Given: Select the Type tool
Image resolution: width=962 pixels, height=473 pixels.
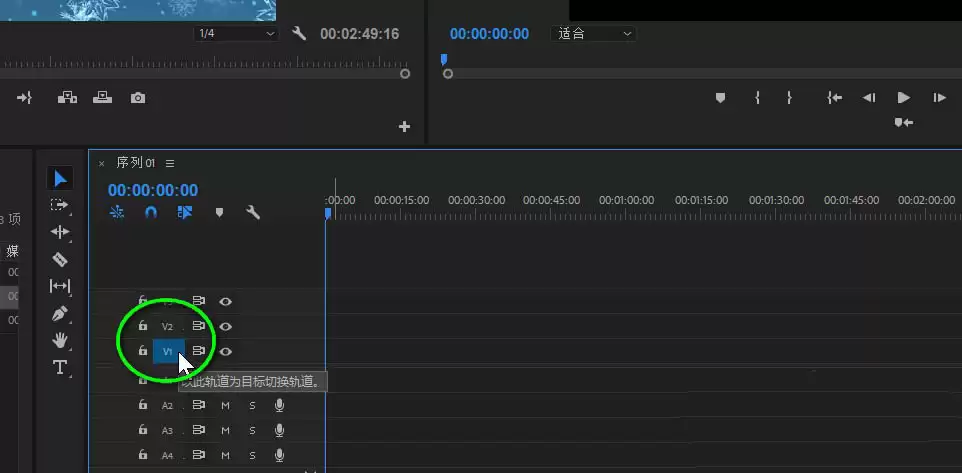Looking at the screenshot, I should 60,367.
